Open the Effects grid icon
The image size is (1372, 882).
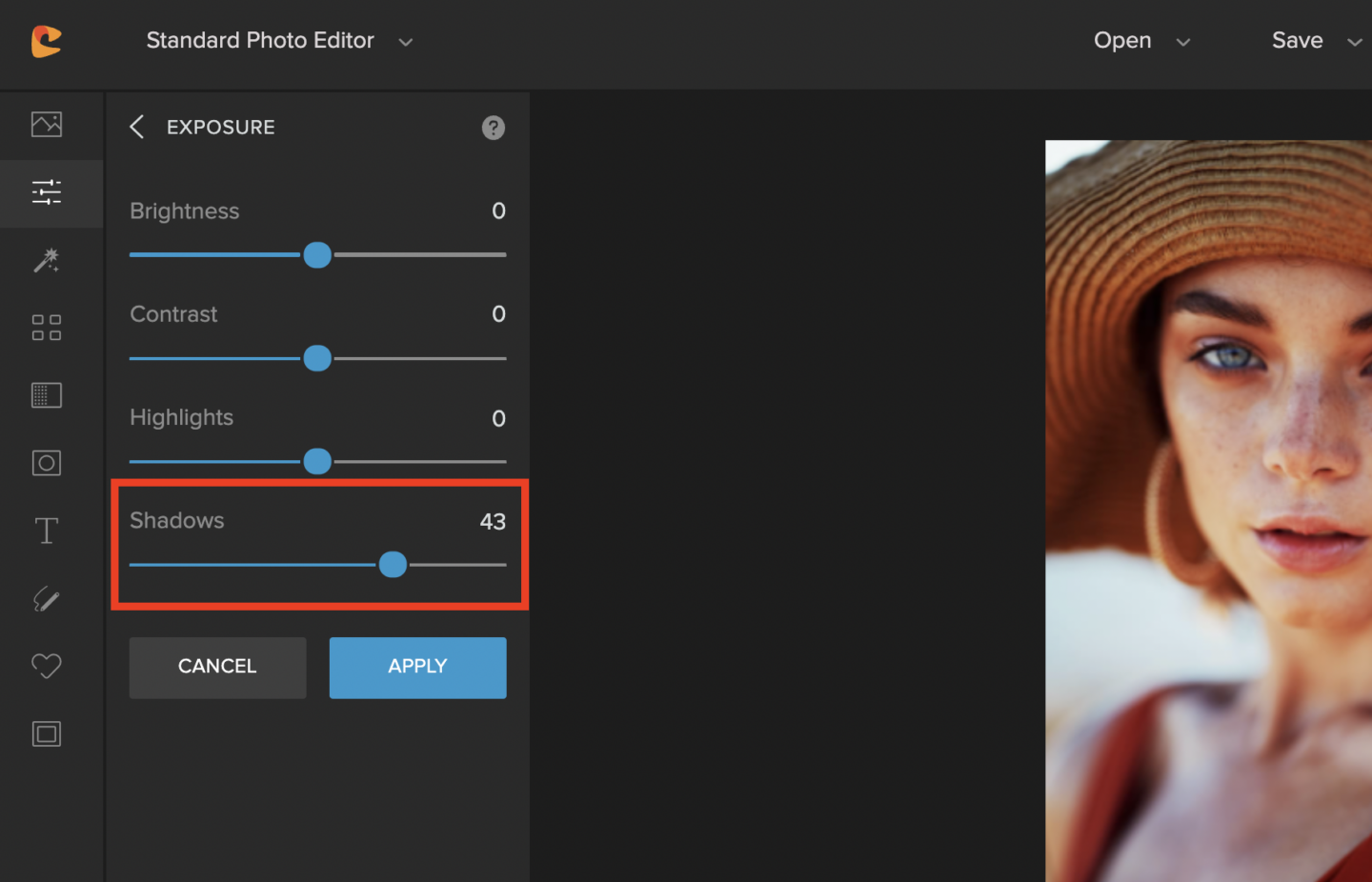click(47, 328)
